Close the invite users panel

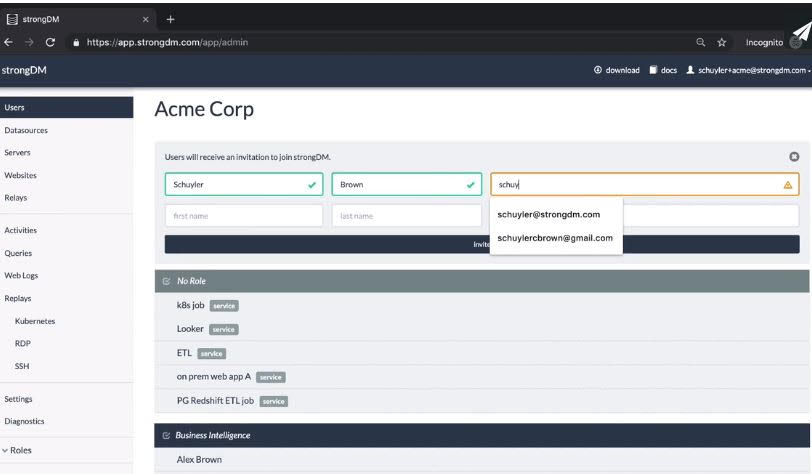pyautogui.click(x=794, y=156)
